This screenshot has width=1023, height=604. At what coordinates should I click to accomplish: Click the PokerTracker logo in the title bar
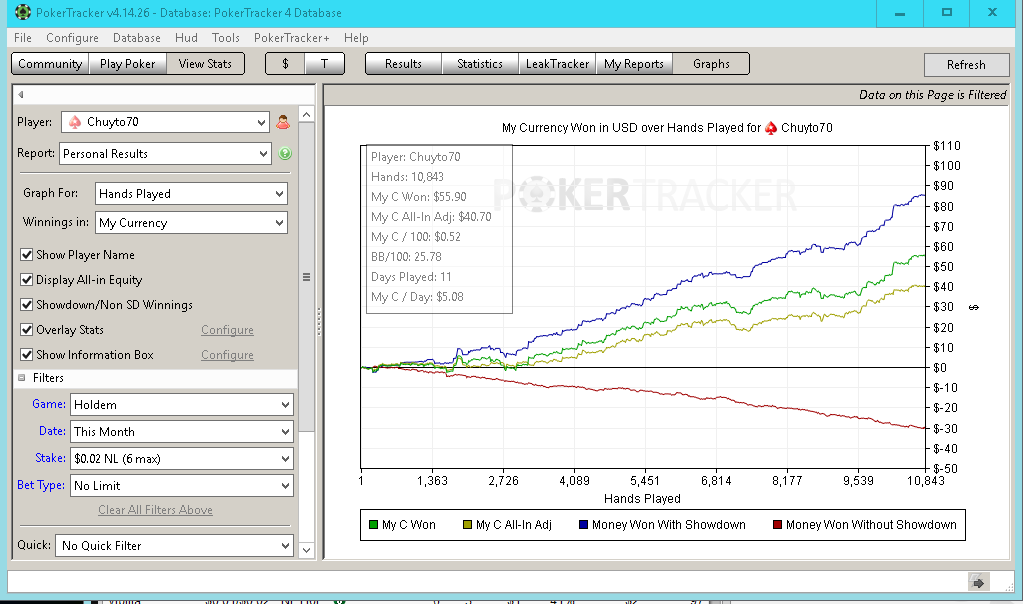[x=23, y=12]
